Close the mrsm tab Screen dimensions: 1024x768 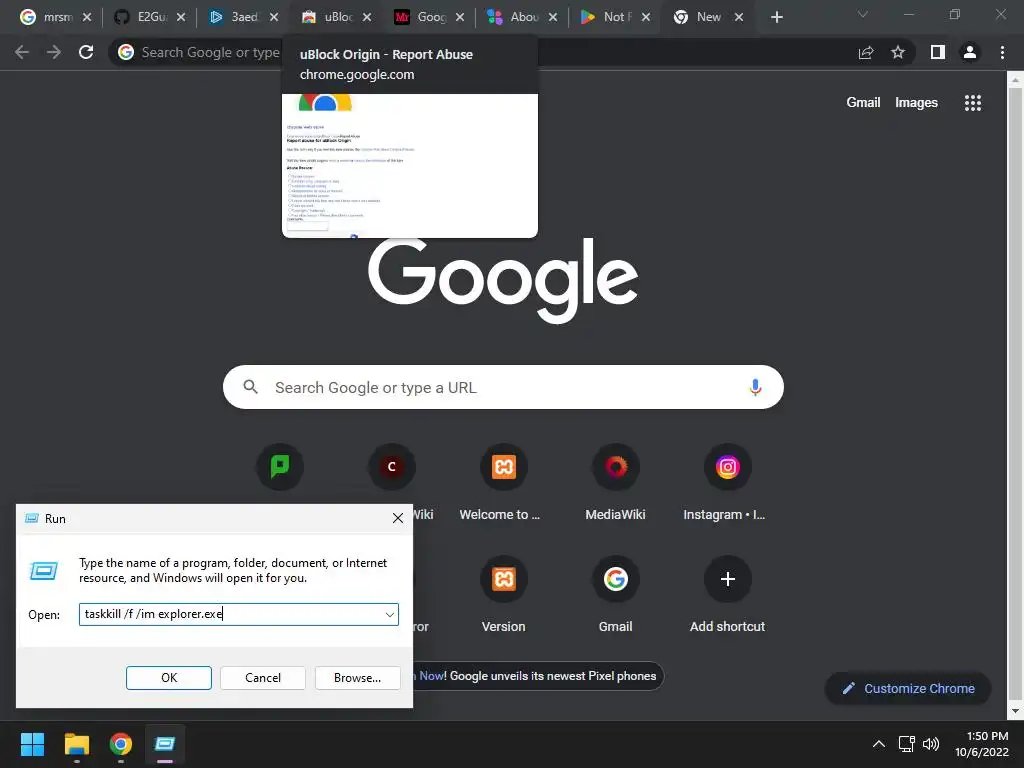[87, 17]
